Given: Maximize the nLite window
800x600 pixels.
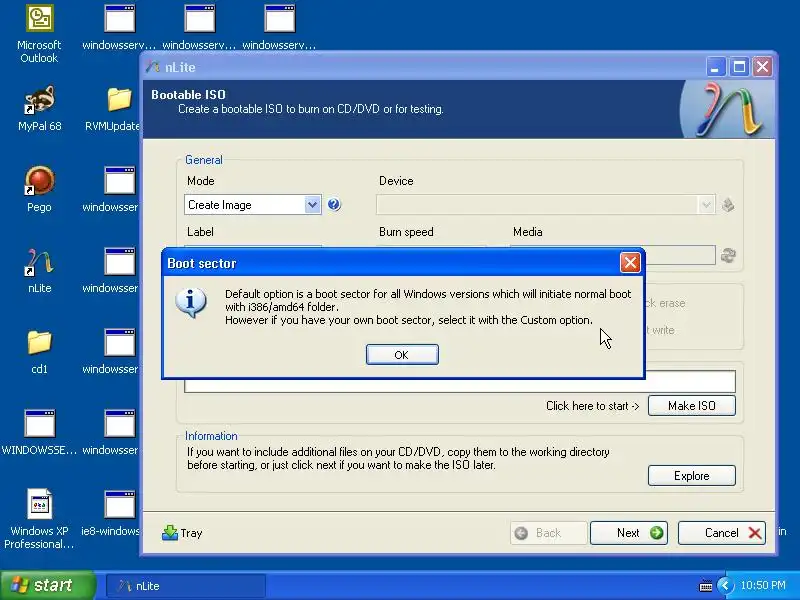Looking at the screenshot, I should 739,67.
